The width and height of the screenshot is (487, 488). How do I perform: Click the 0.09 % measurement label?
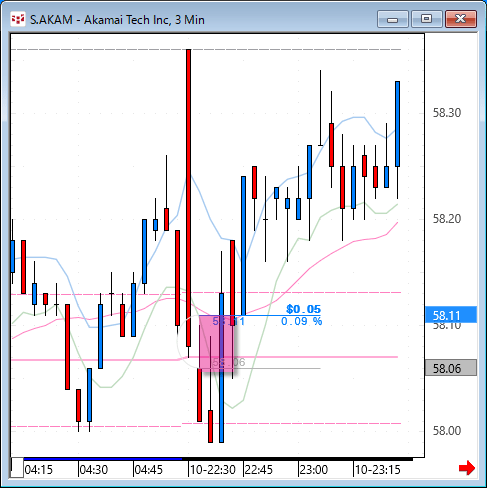302,321
